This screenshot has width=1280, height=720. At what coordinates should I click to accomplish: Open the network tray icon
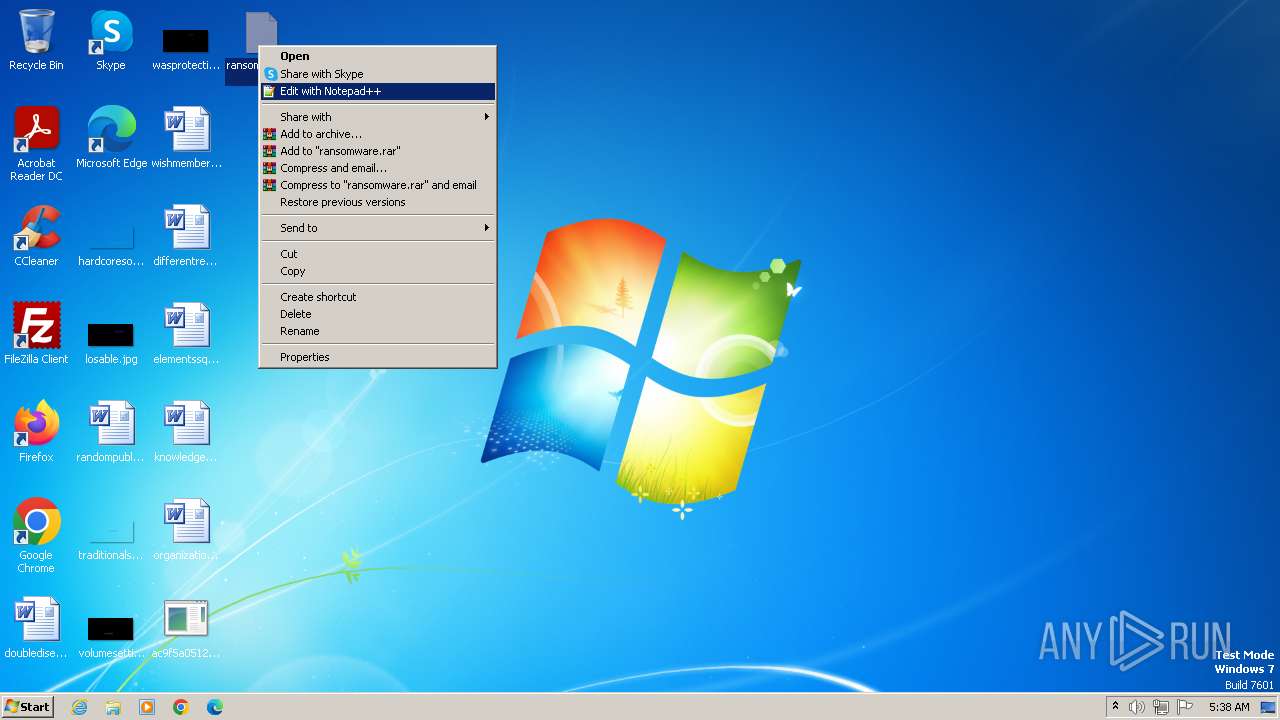pos(1161,707)
